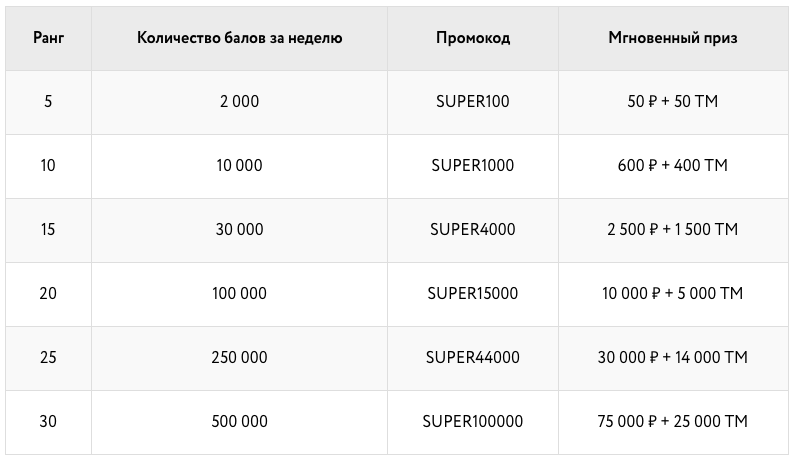Select the rank 25 cell
The image size is (794, 461).
point(48,357)
